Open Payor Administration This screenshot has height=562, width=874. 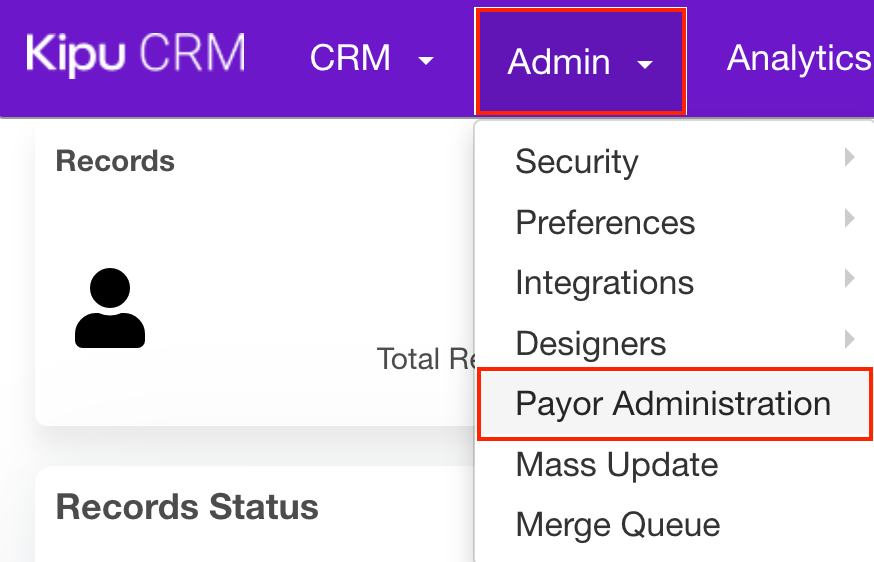click(673, 404)
